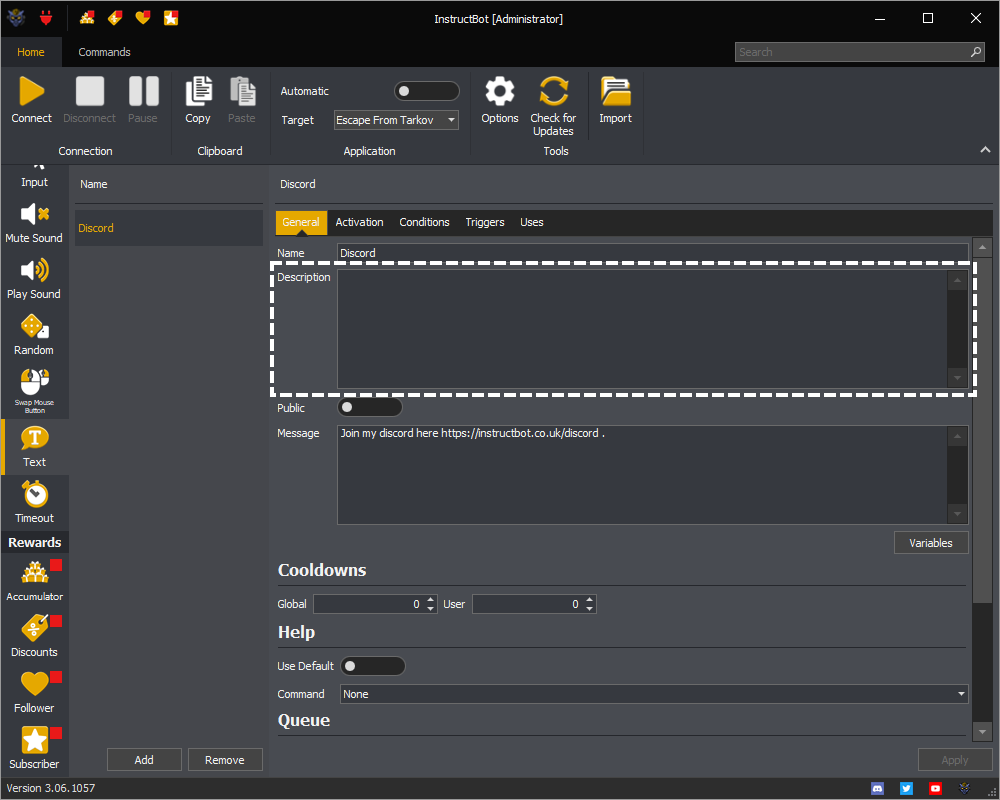Open Options gear icon

[500, 91]
